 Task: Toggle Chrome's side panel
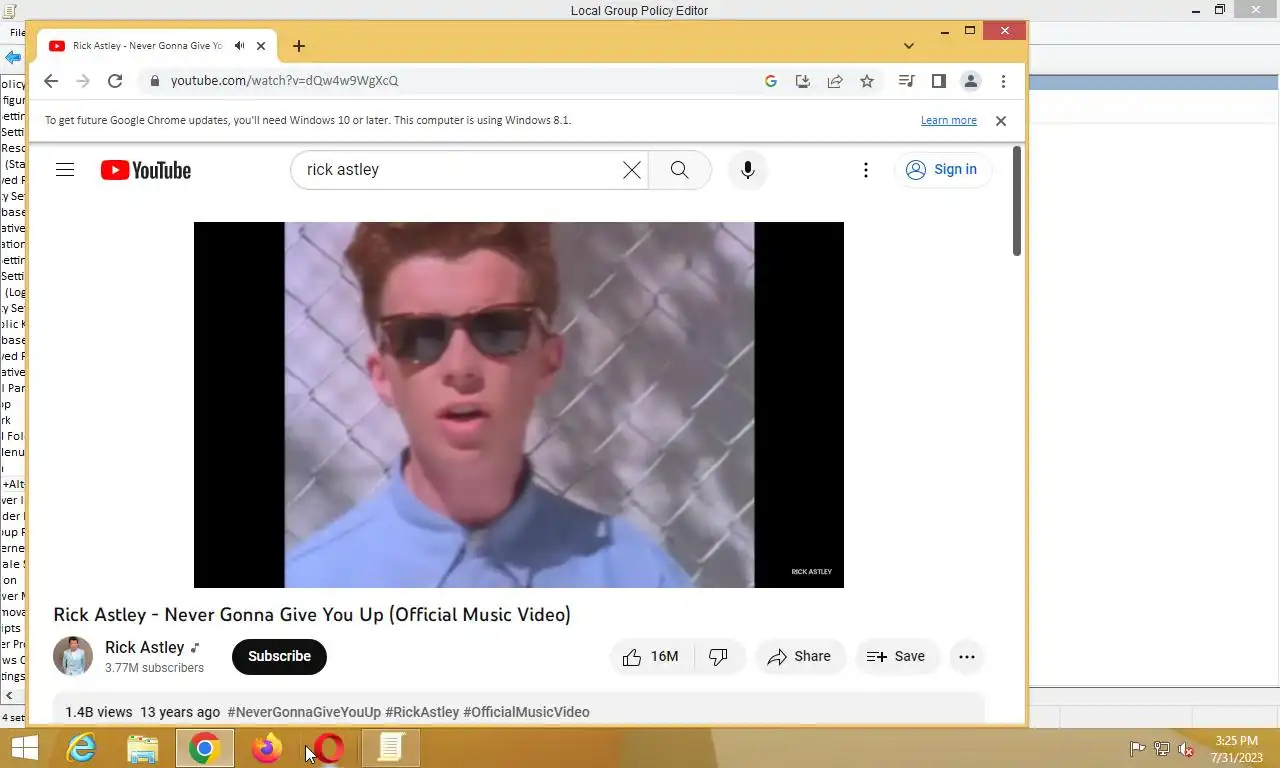[x=938, y=81]
